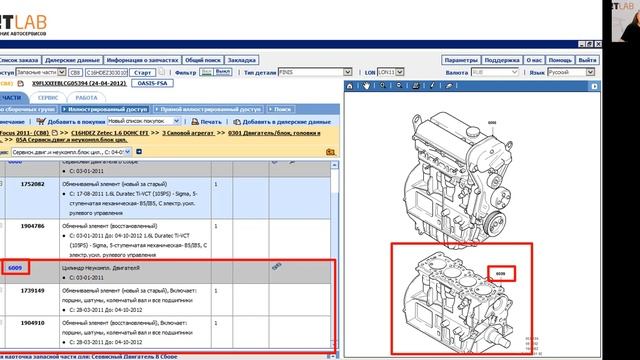Click the orange folder icon in yellow bar

tap(330, 152)
